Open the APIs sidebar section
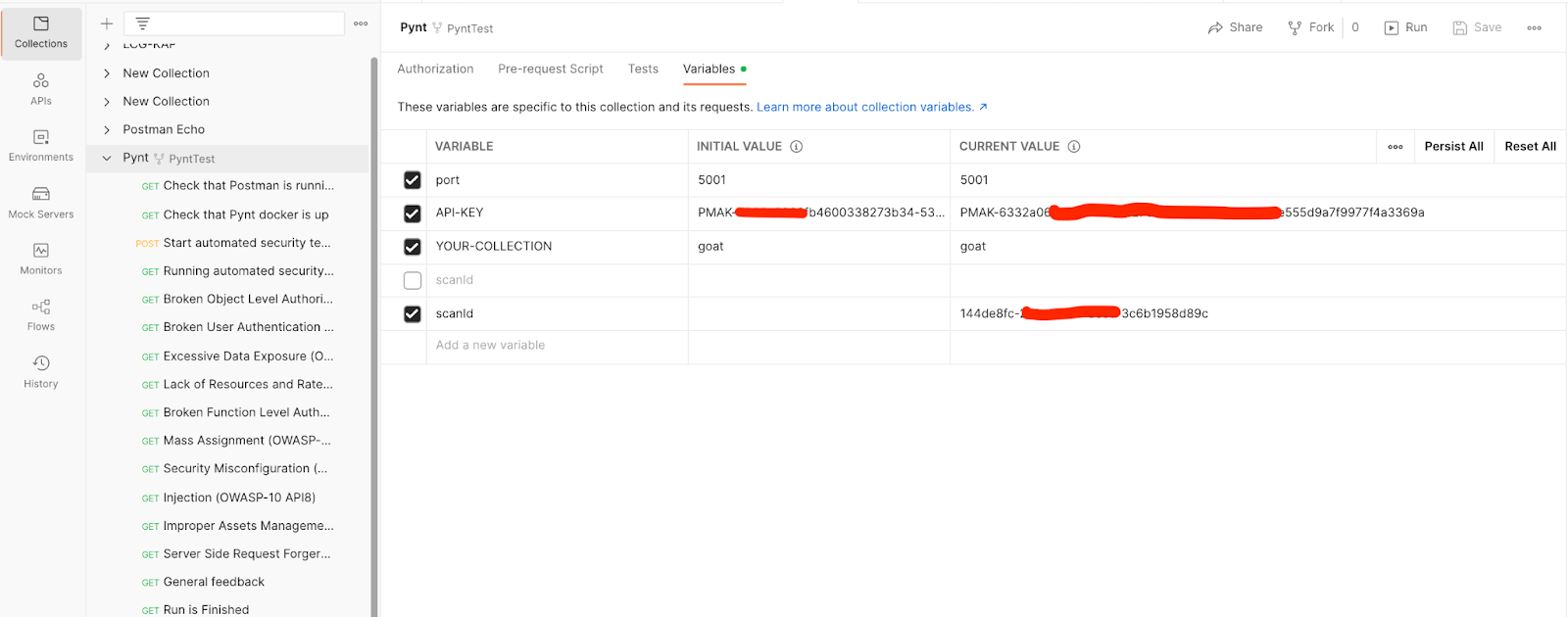The image size is (1568, 617). coord(41,89)
